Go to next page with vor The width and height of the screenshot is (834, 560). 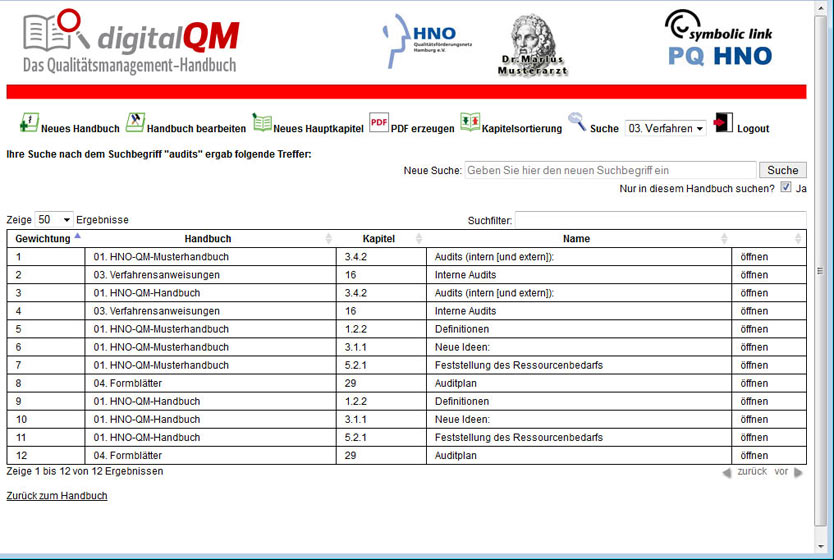click(x=788, y=472)
